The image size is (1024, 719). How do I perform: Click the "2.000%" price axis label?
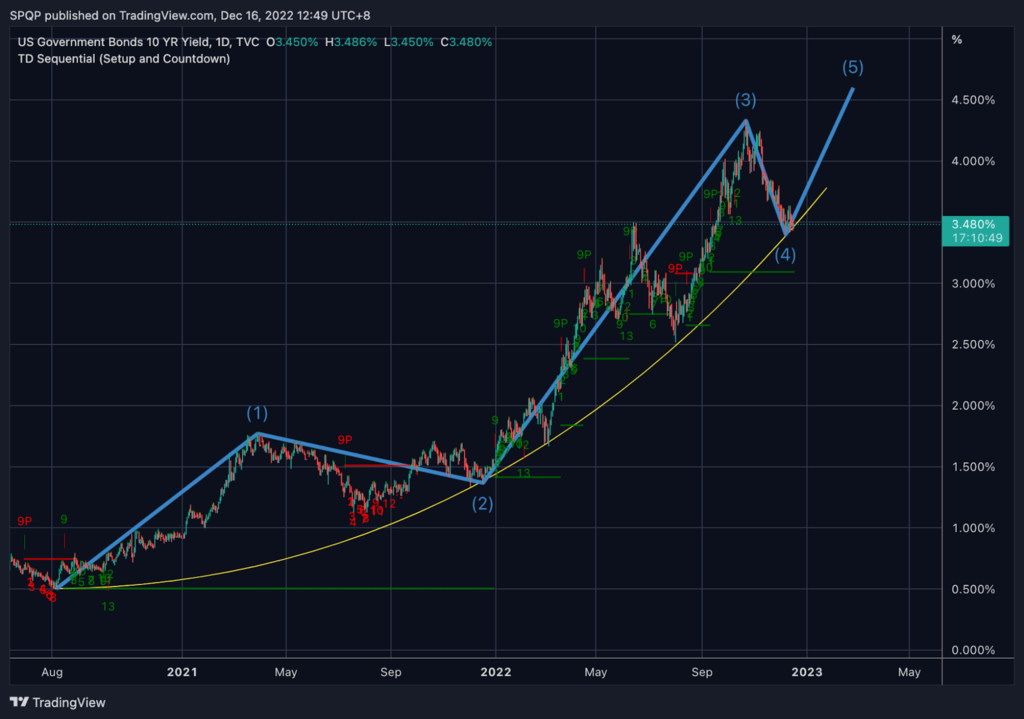(x=973, y=406)
